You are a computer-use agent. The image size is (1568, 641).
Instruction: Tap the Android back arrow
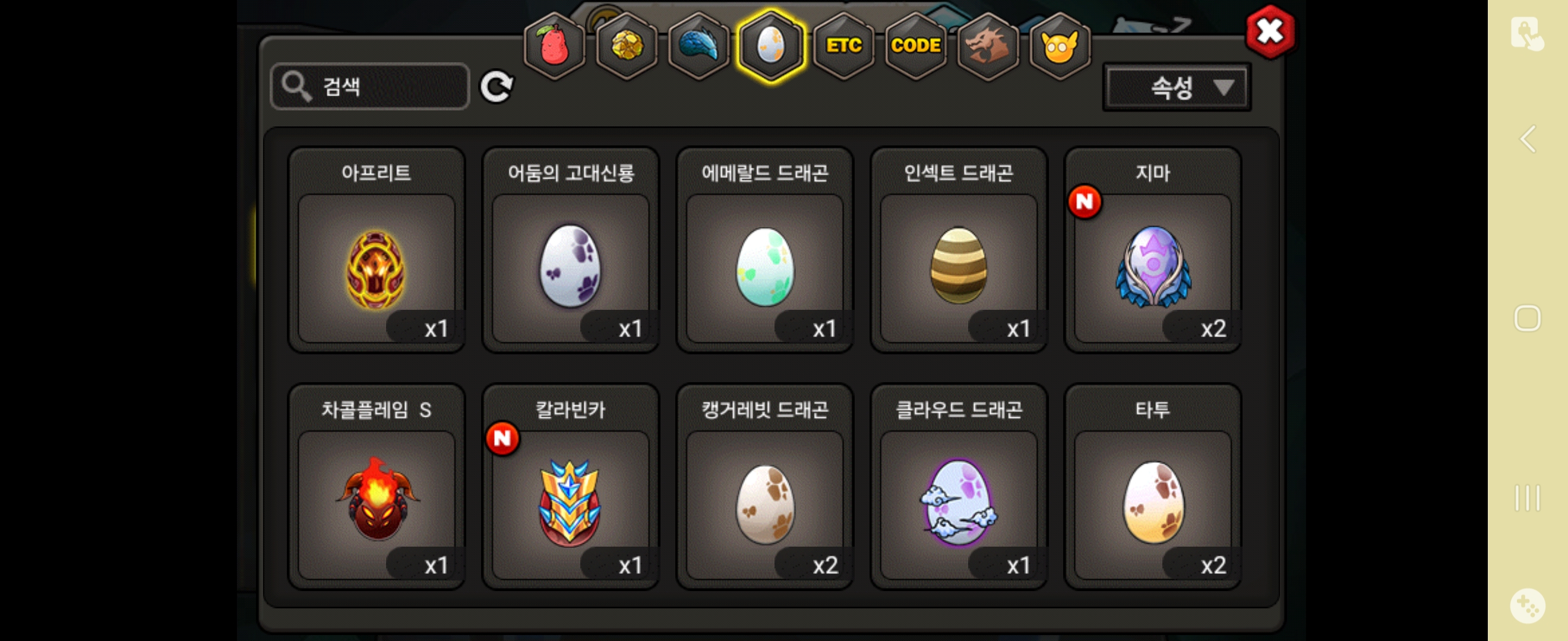pyautogui.click(x=1528, y=139)
